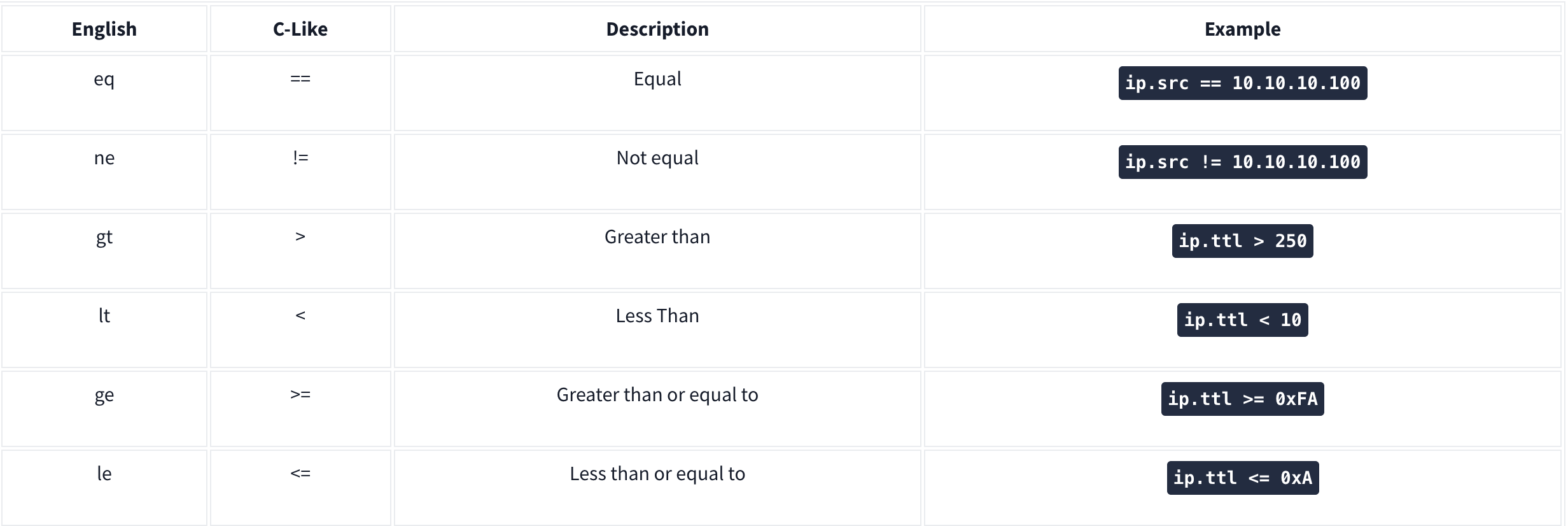Image resolution: width=1568 pixels, height=526 pixels.
Task: Click the eq operator cell
Action: click(x=104, y=93)
